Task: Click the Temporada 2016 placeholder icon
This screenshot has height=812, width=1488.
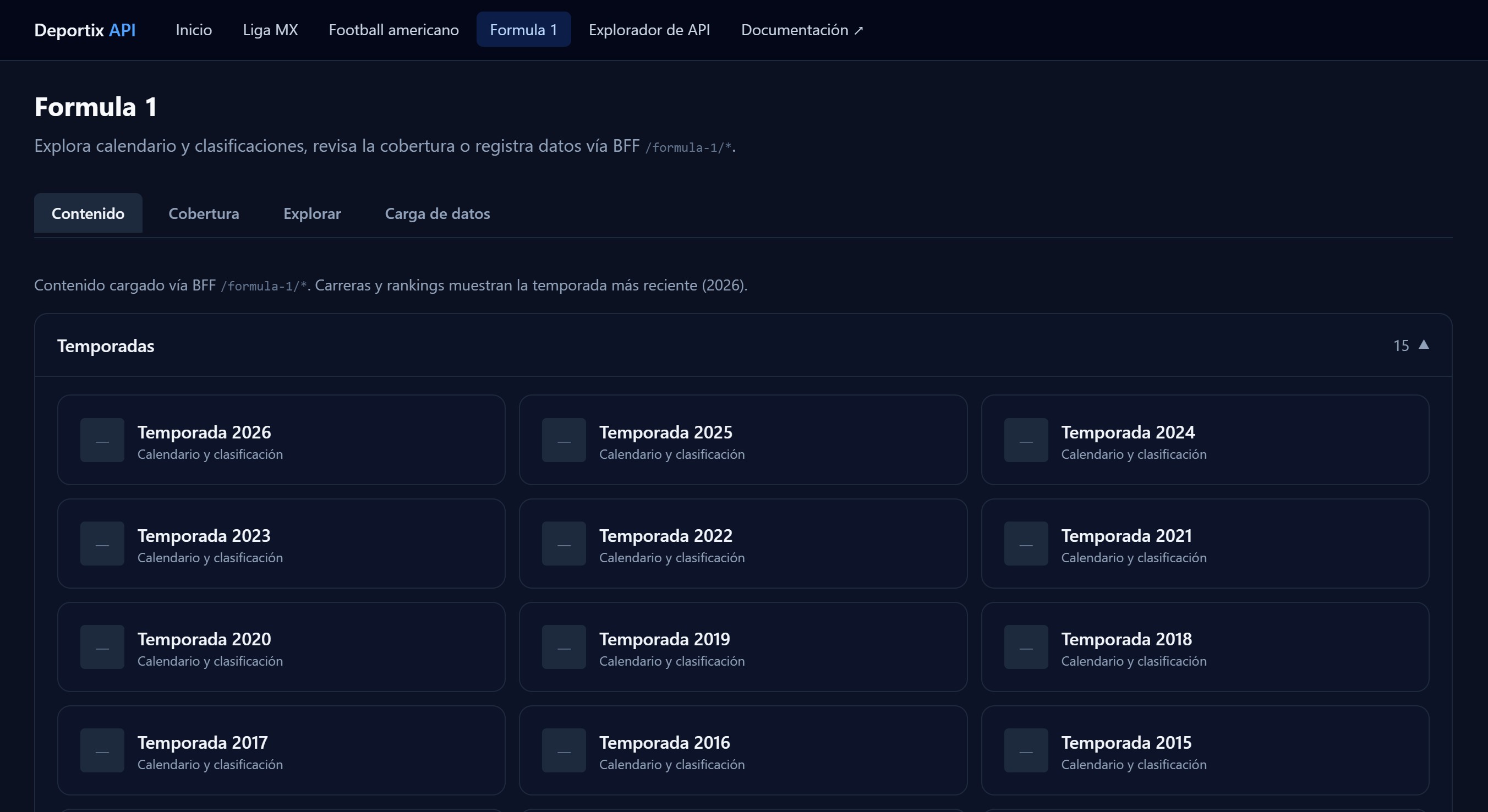Action: (x=564, y=750)
